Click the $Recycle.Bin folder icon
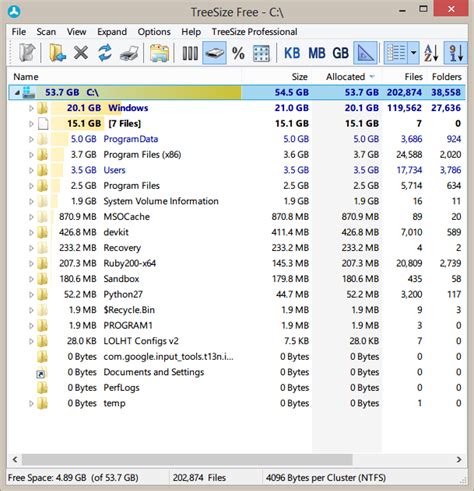474x491 pixels. pos(42,310)
